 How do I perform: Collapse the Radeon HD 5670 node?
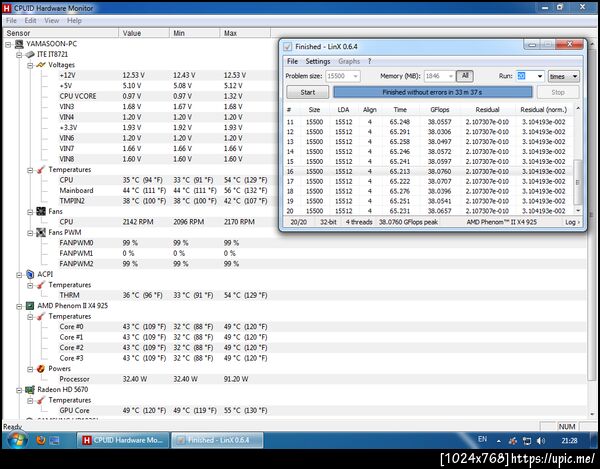pos(19,390)
